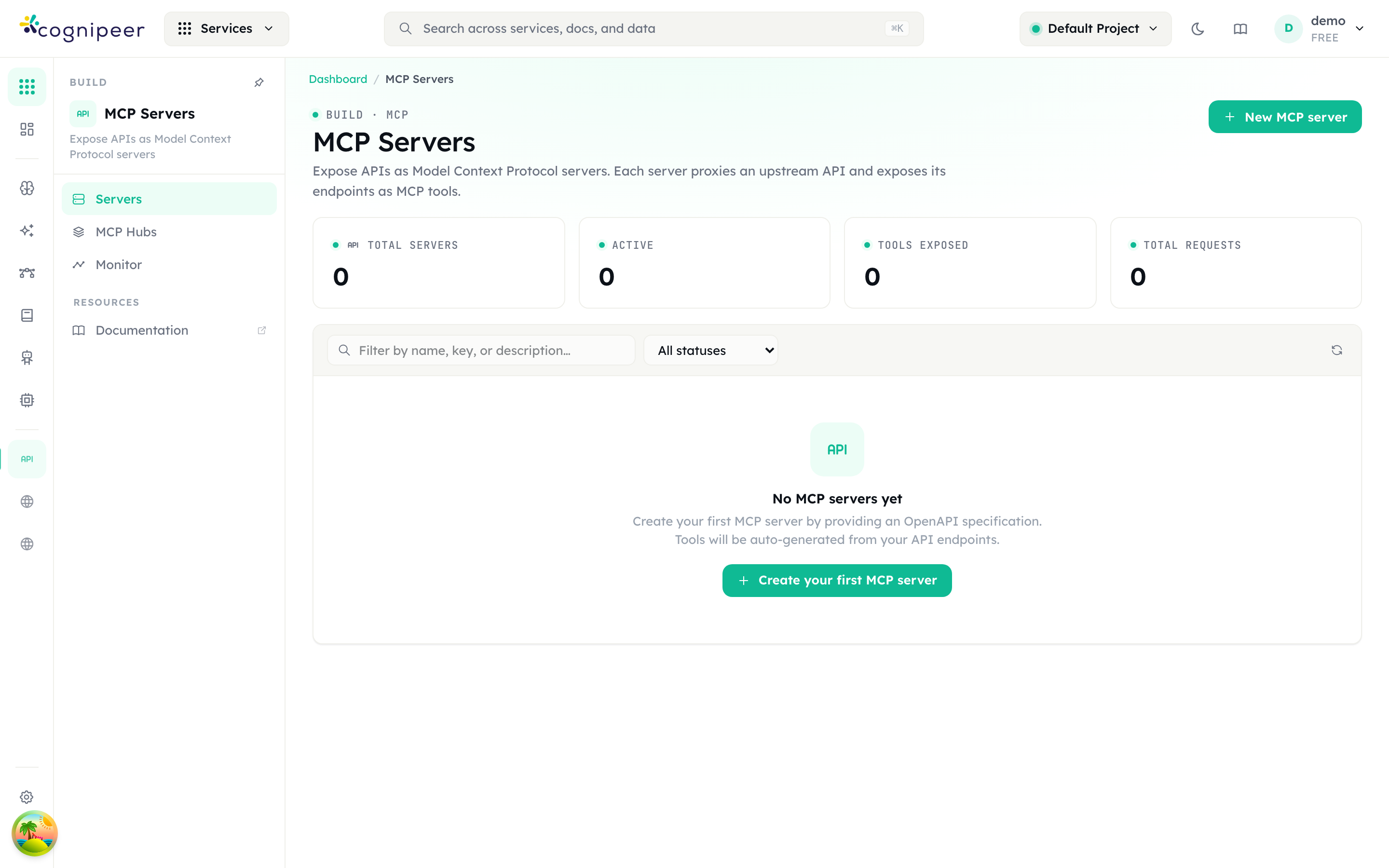The image size is (1389, 868).
Task: Open the sparkles icon service in the rail
Action: [27, 231]
